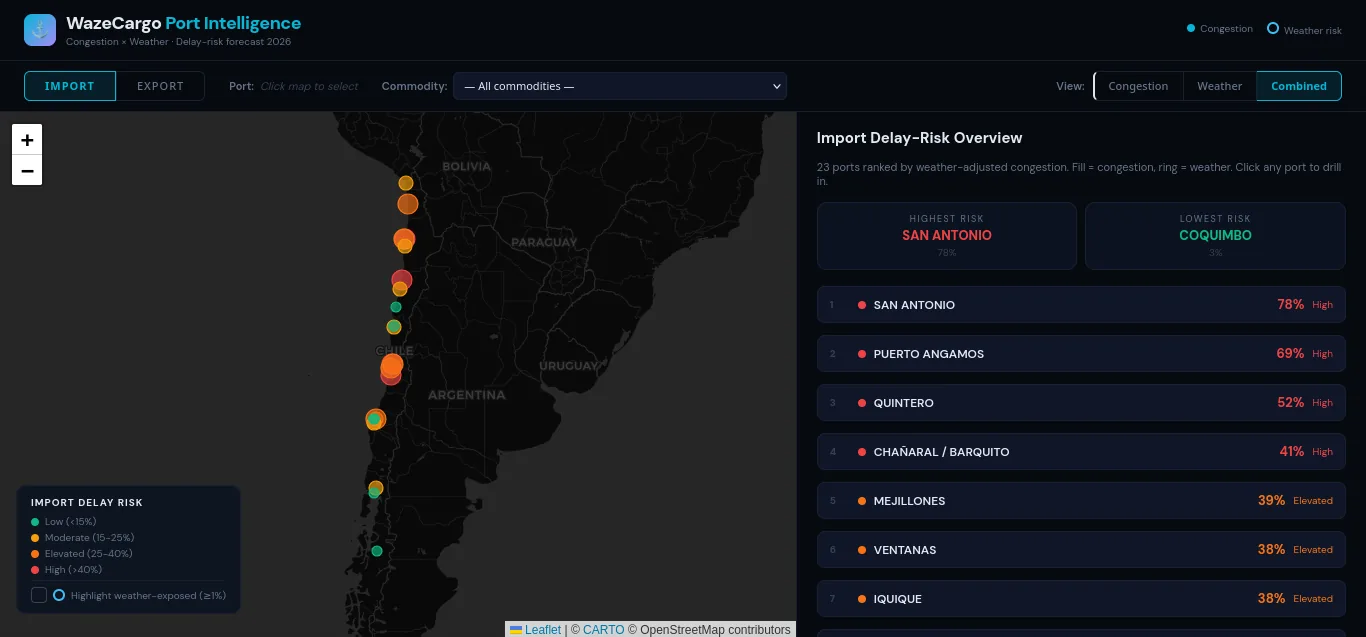Switch view to Congestion

(x=1138, y=86)
